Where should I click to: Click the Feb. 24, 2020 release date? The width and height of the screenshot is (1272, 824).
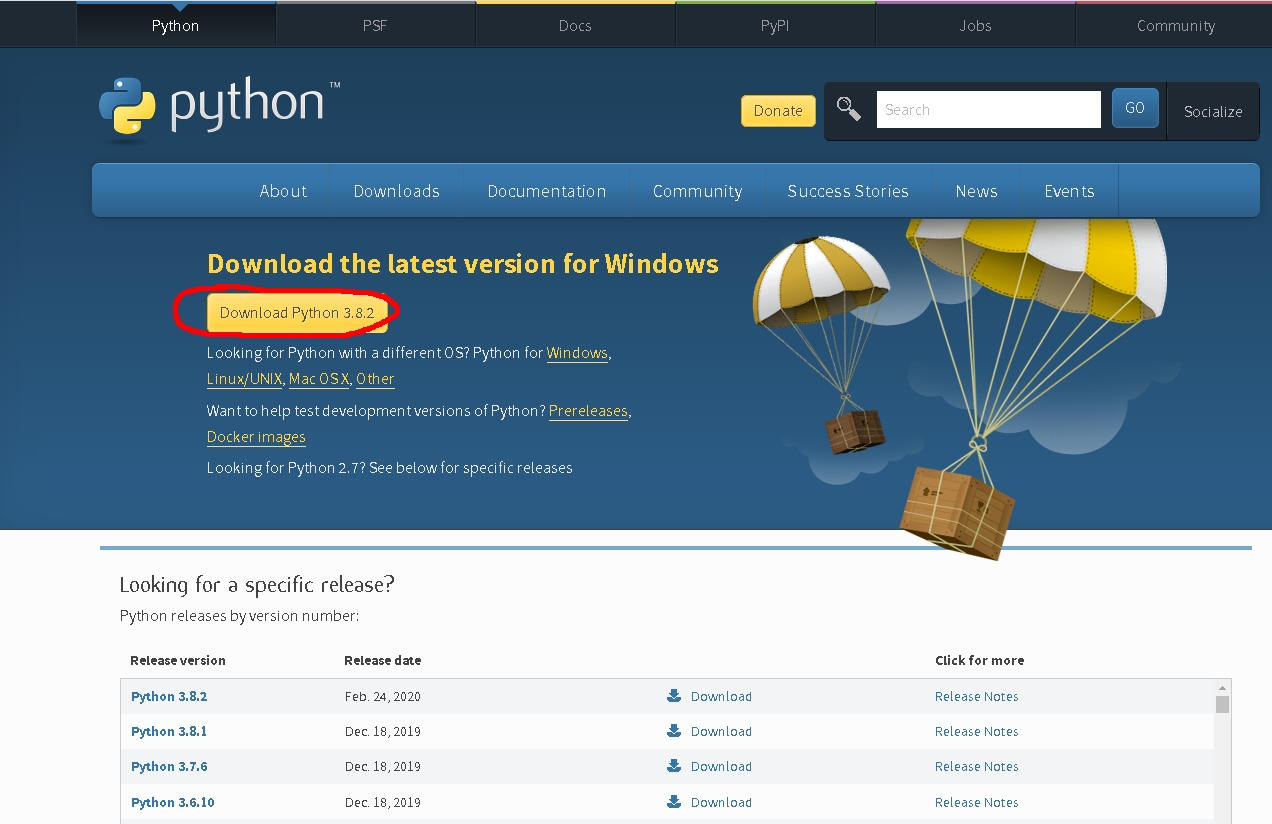click(383, 696)
